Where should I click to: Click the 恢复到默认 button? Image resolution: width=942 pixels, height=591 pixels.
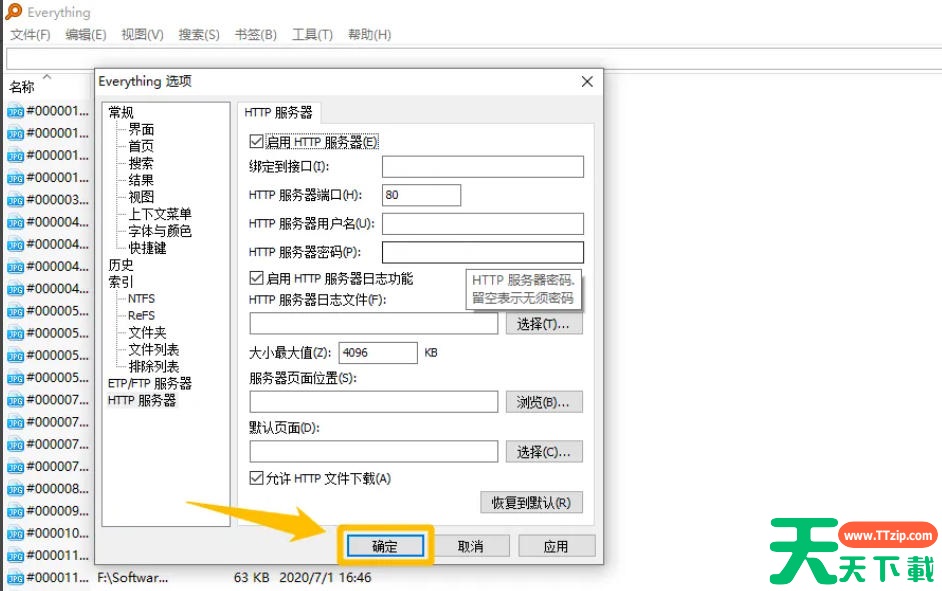[530, 503]
